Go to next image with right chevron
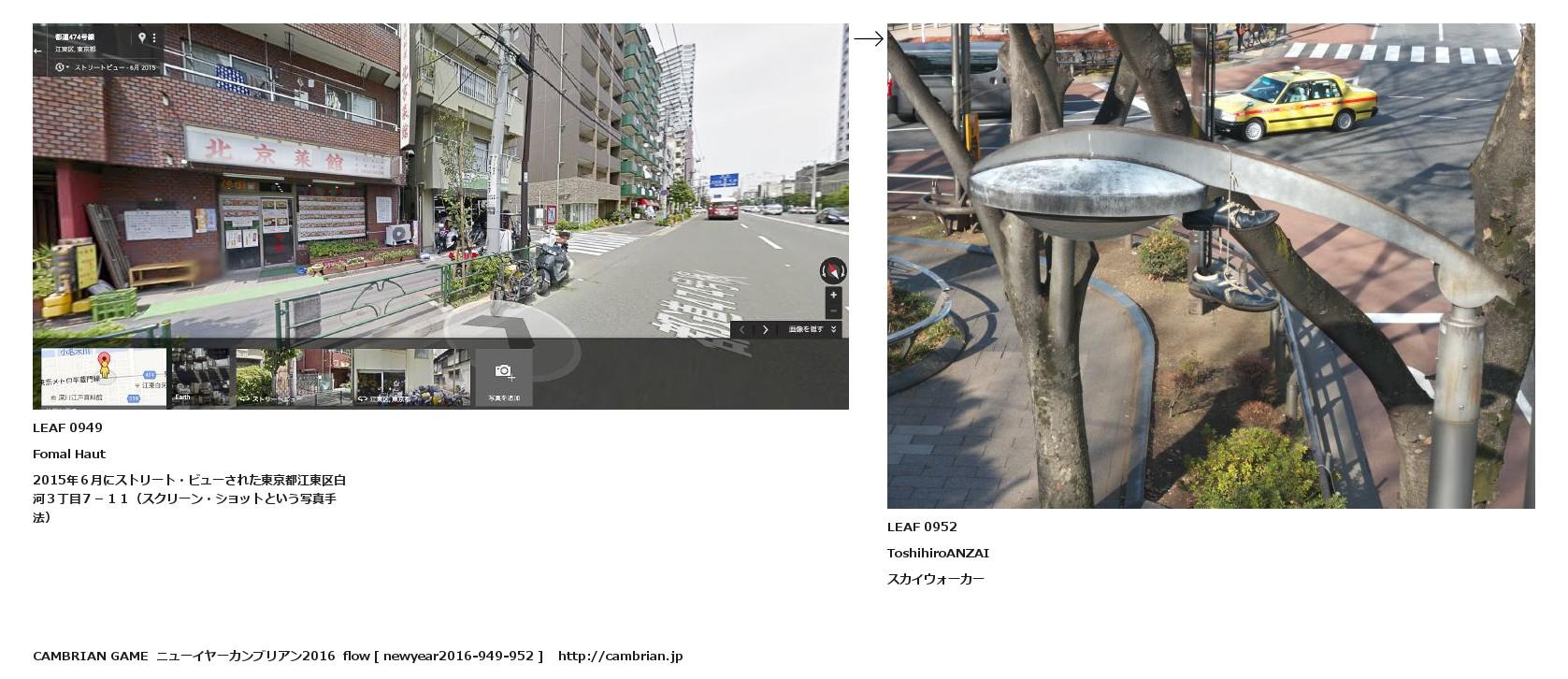Viewport: 1568px width, 679px height. (x=766, y=329)
